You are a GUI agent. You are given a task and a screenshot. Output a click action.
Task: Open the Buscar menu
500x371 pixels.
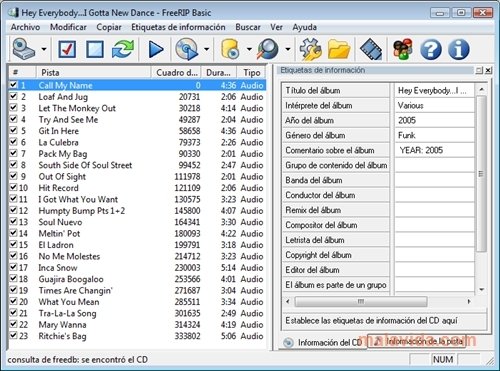[x=248, y=27]
